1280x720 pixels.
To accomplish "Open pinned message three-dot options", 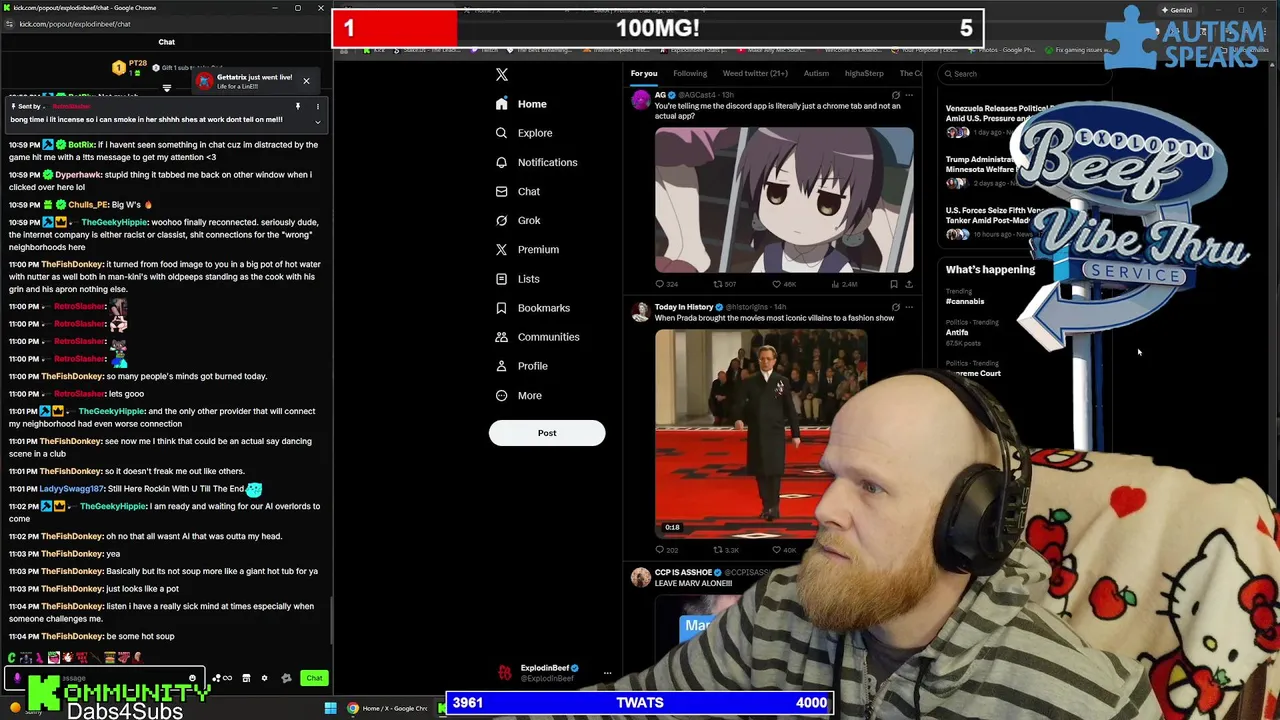I will (x=318, y=106).
